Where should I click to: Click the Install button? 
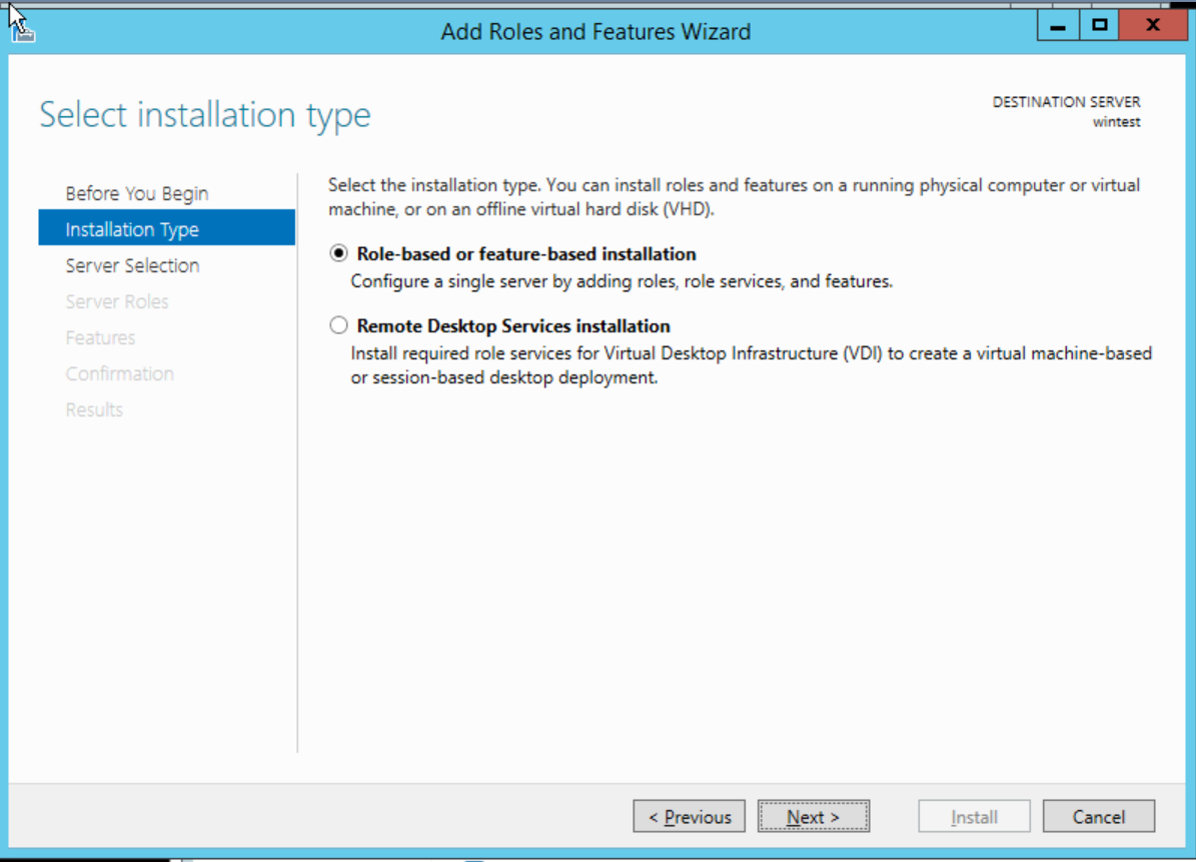click(x=974, y=816)
